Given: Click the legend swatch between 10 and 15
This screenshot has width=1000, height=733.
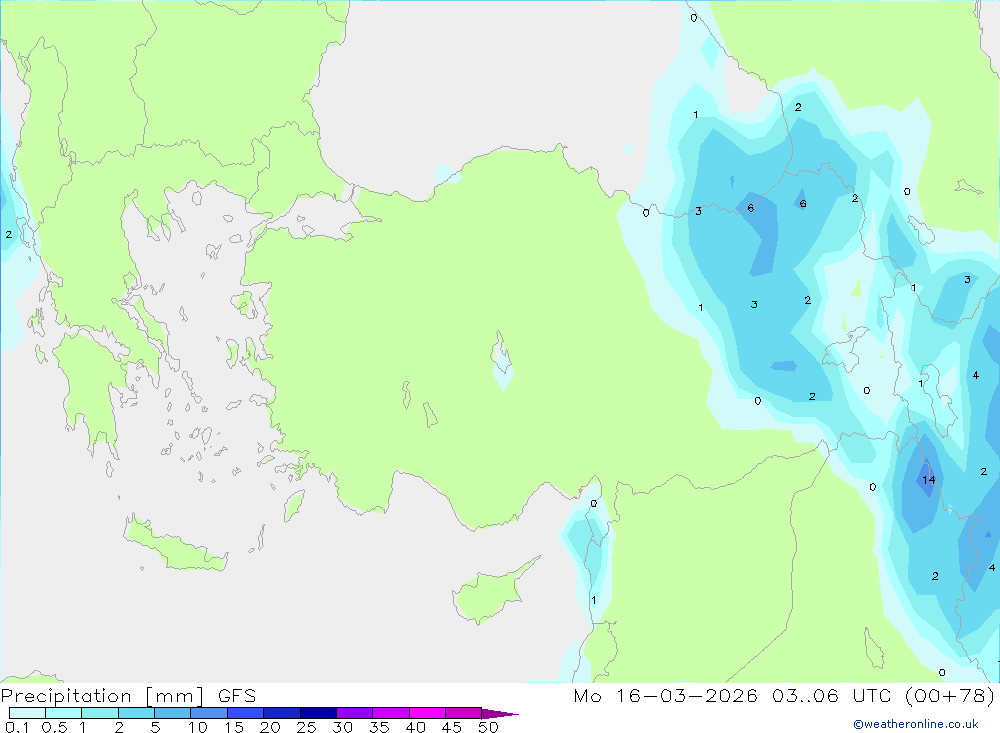Looking at the screenshot, I should pyautogui.click(x=209, y=713).
